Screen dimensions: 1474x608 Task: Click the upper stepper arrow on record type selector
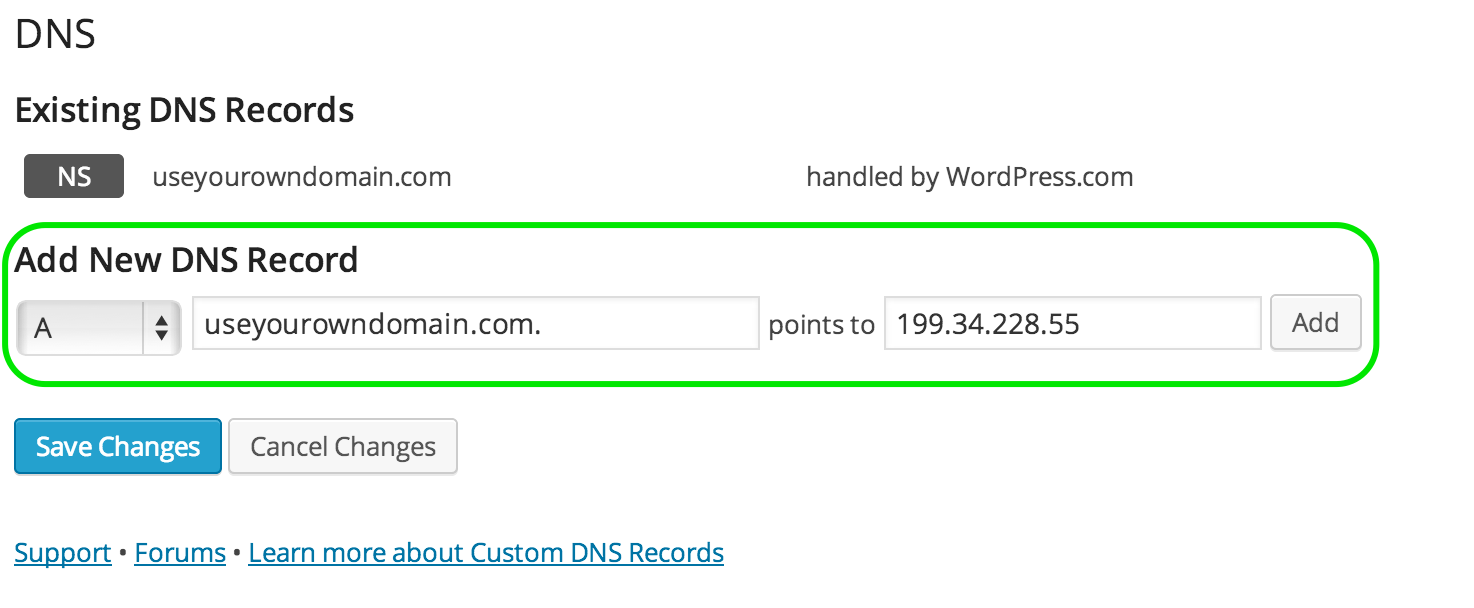(x=161, y=316)
